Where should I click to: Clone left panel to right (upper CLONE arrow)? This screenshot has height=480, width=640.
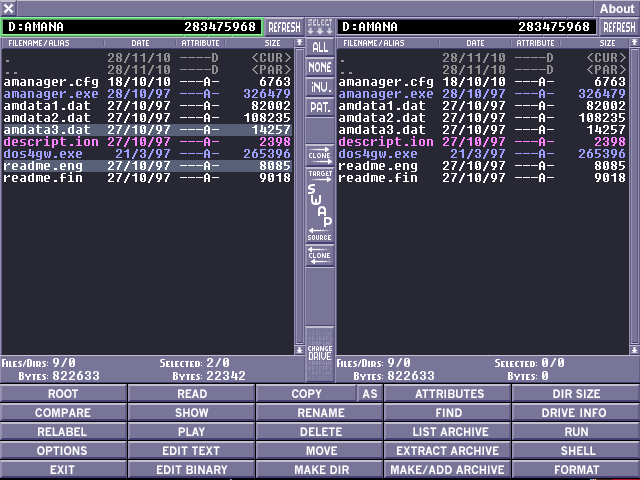[x=320, y=155]
